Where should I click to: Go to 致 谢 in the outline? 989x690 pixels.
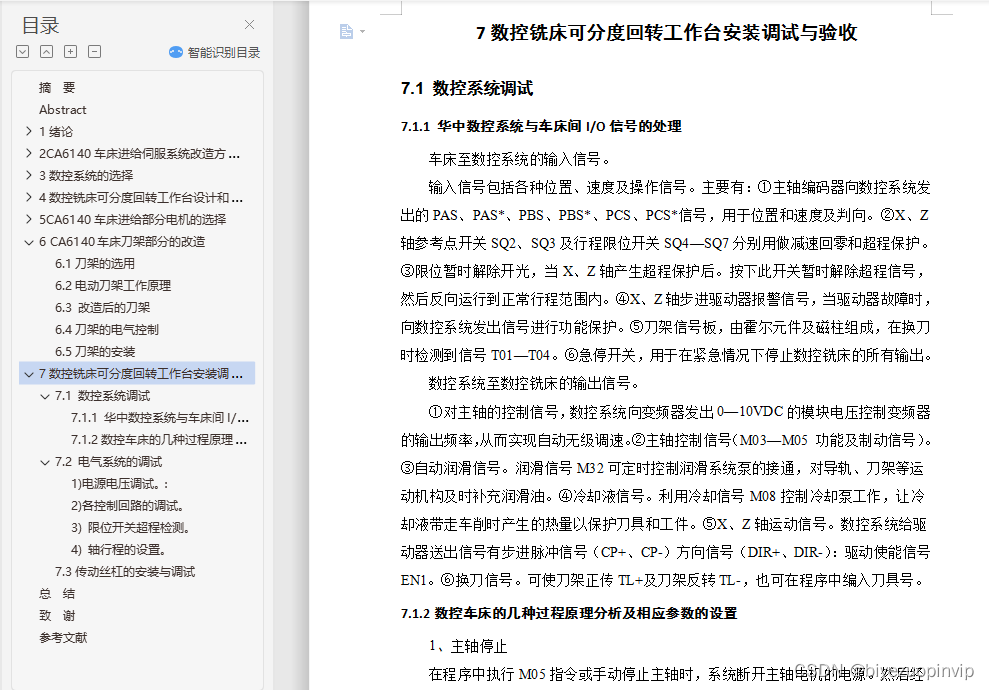tap(57, 616)
